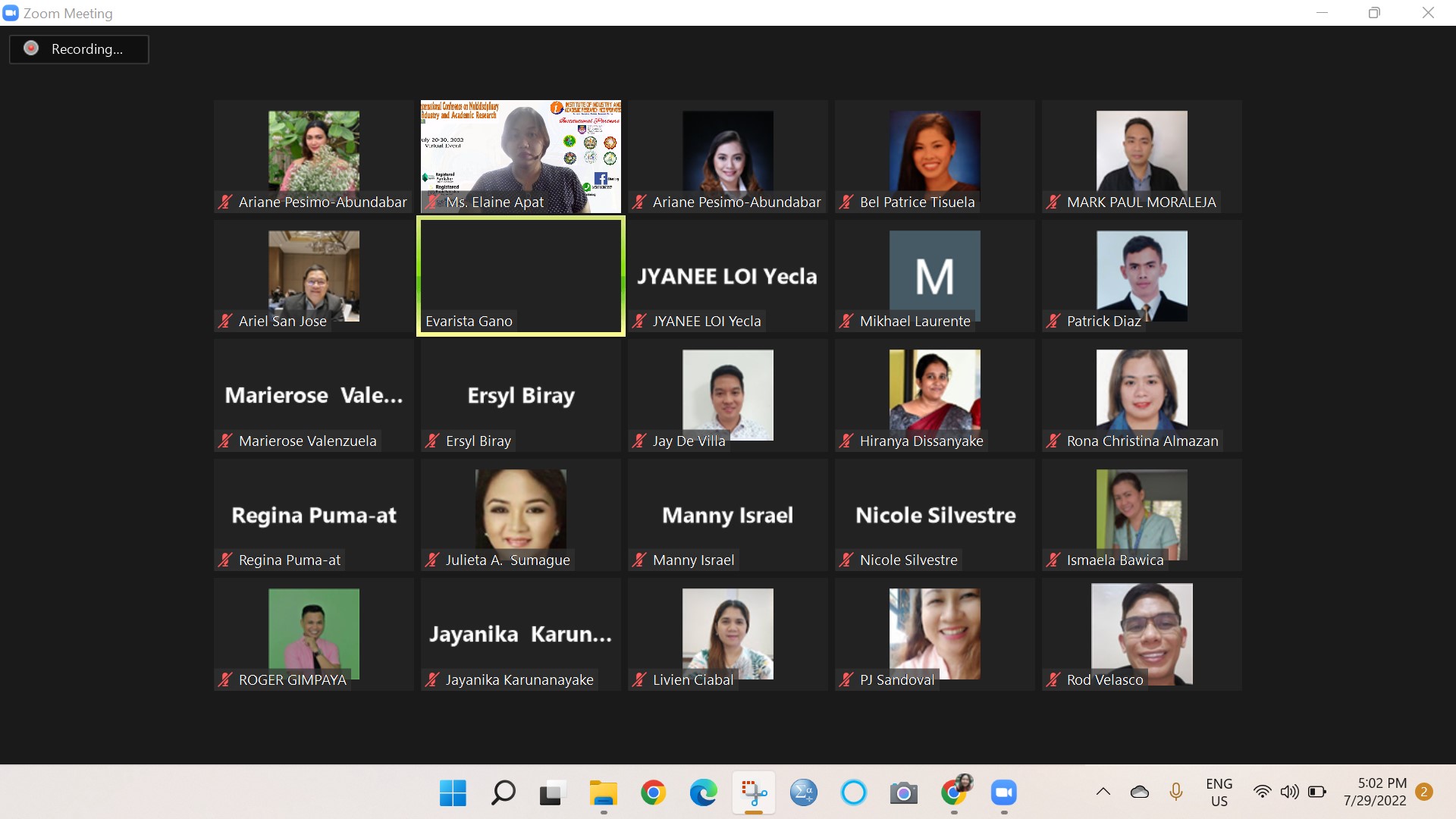Open the Windows Start menu
This screenshot has height=819, width=1456.
click(x=453, y=793)
